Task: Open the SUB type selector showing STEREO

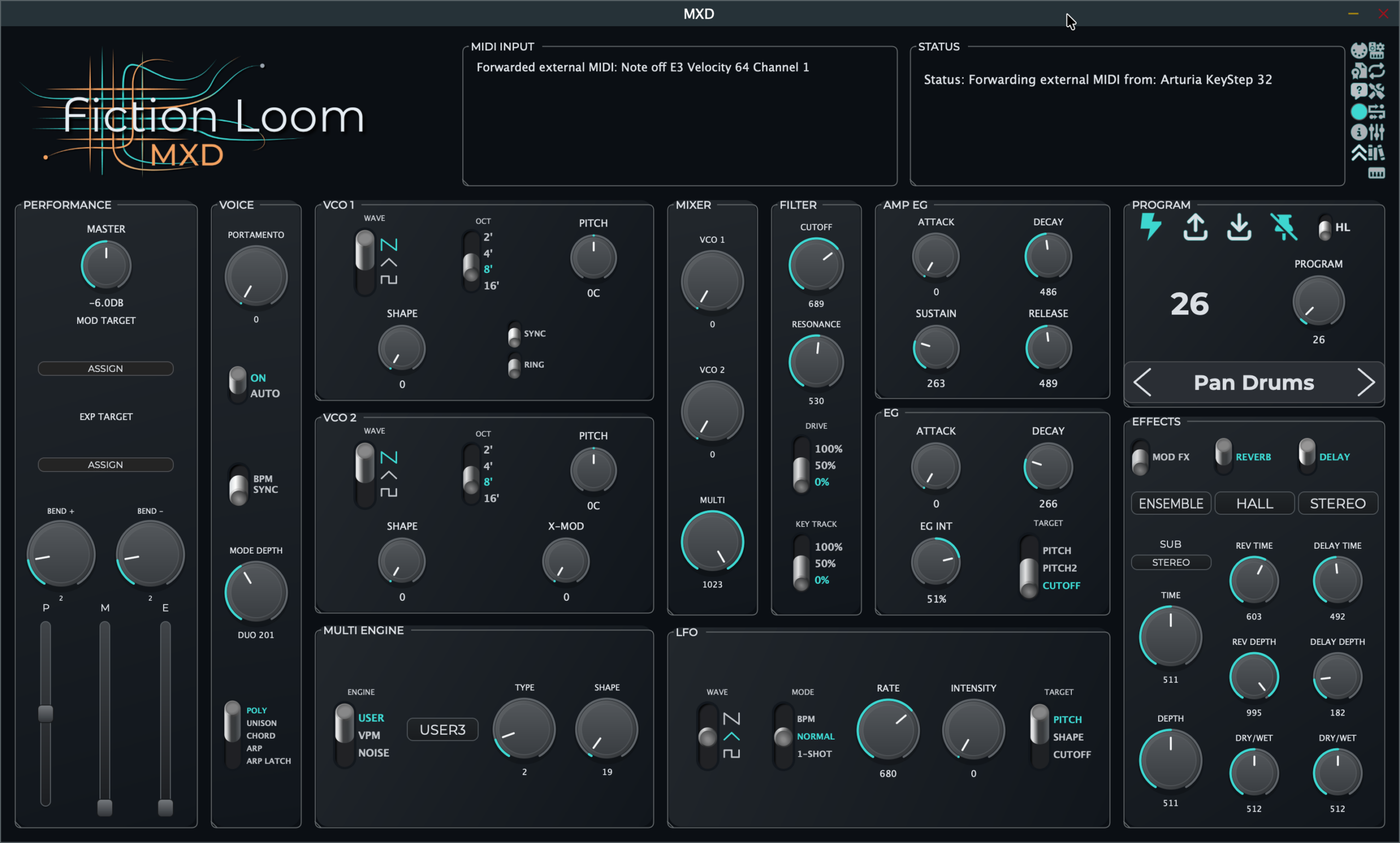Action: tap(1171, 562)
